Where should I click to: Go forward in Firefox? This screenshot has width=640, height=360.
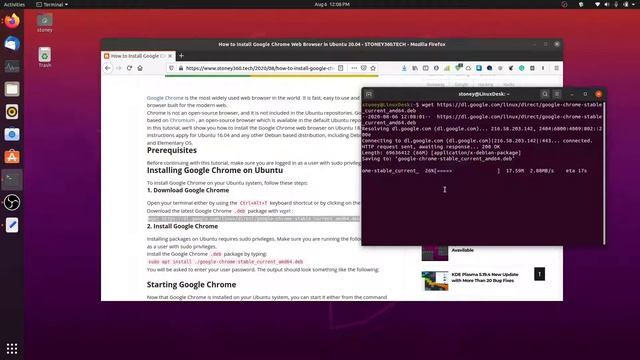click(119, 68)
